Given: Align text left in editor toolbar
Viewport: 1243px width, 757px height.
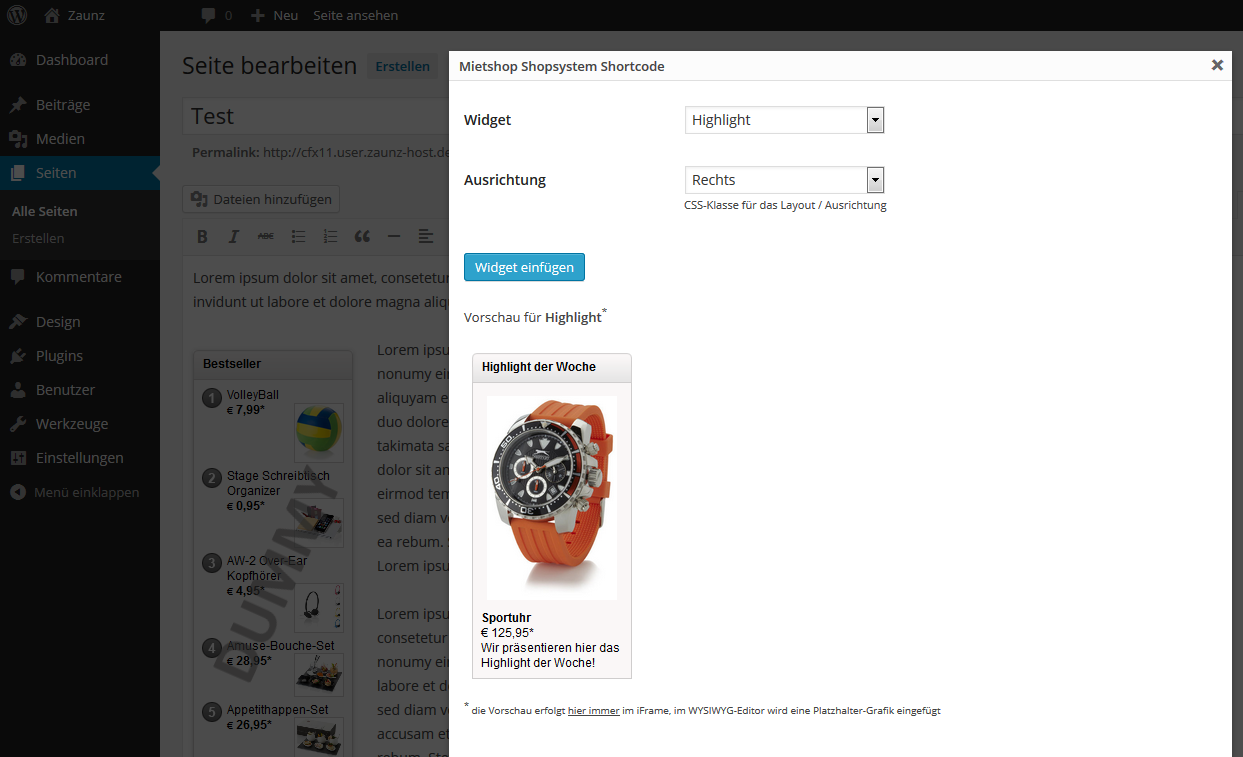Looking at the screenshot, I should pyautogui.click(x=426, y=237).
